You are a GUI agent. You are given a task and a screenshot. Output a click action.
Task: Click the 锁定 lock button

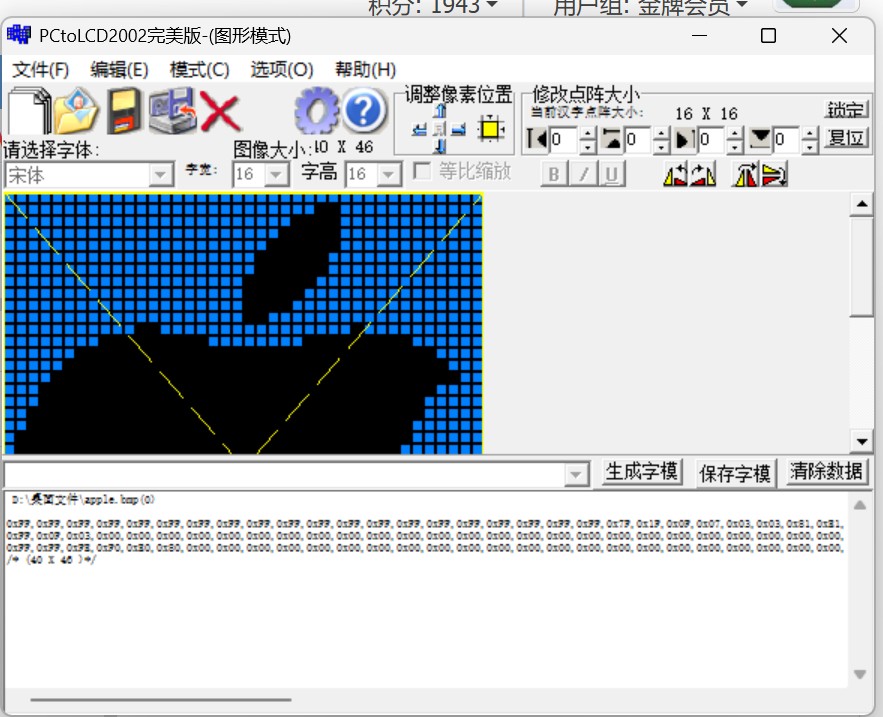(x=846, y=109)
